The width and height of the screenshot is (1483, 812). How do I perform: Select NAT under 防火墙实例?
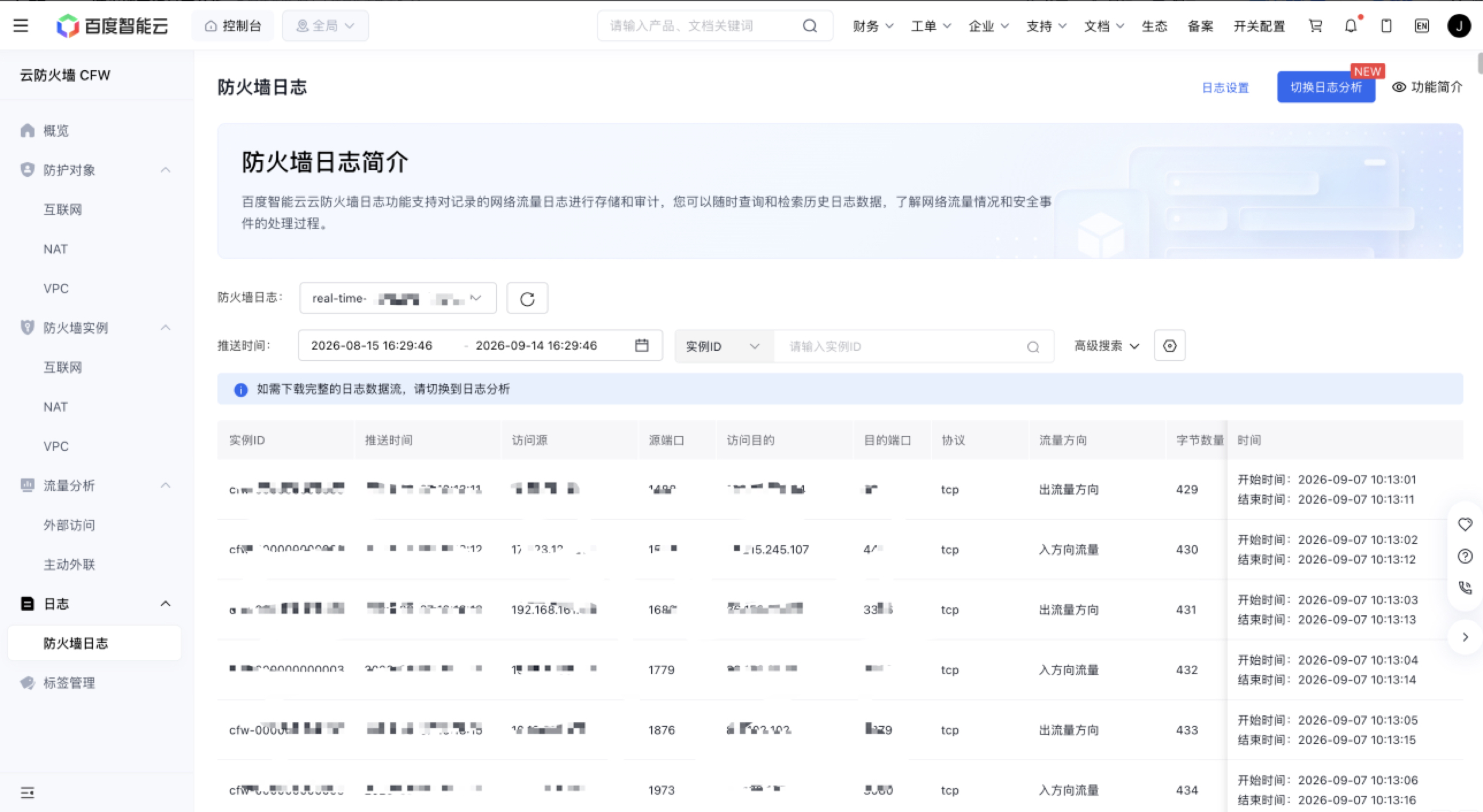coord(56,407)
